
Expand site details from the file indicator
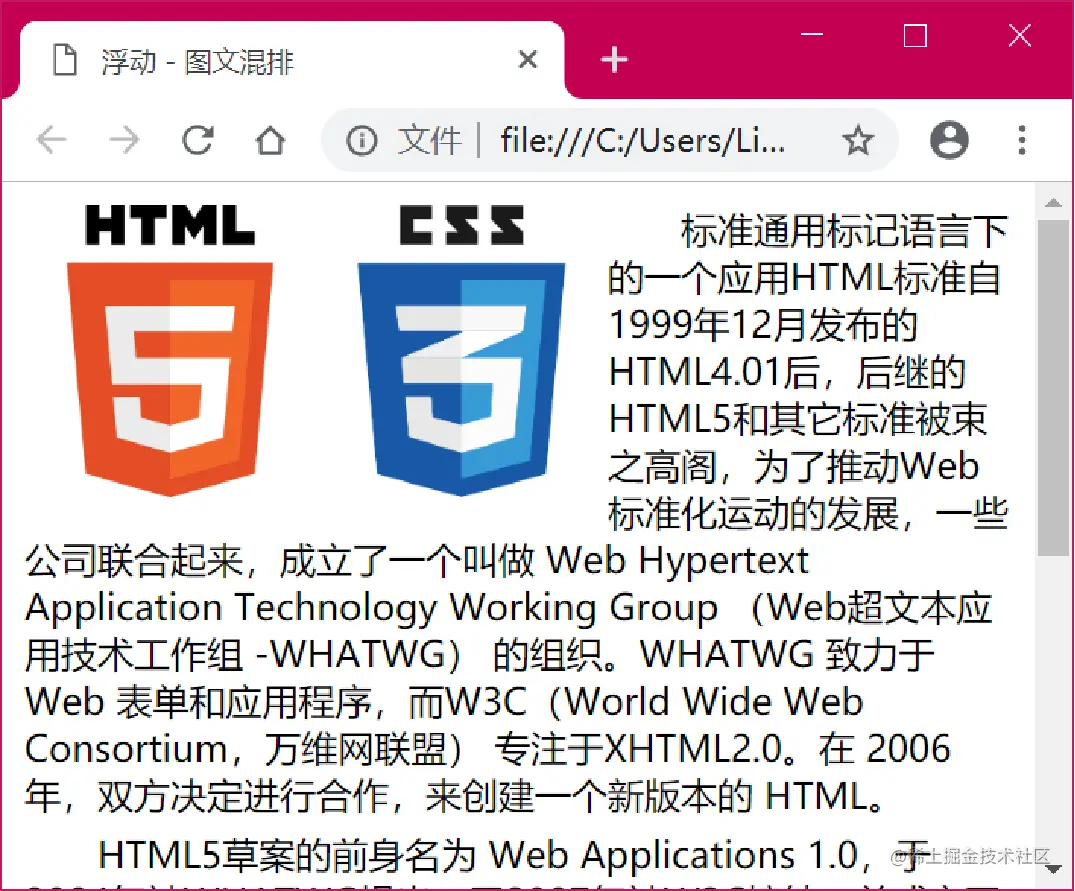[360, 141]
